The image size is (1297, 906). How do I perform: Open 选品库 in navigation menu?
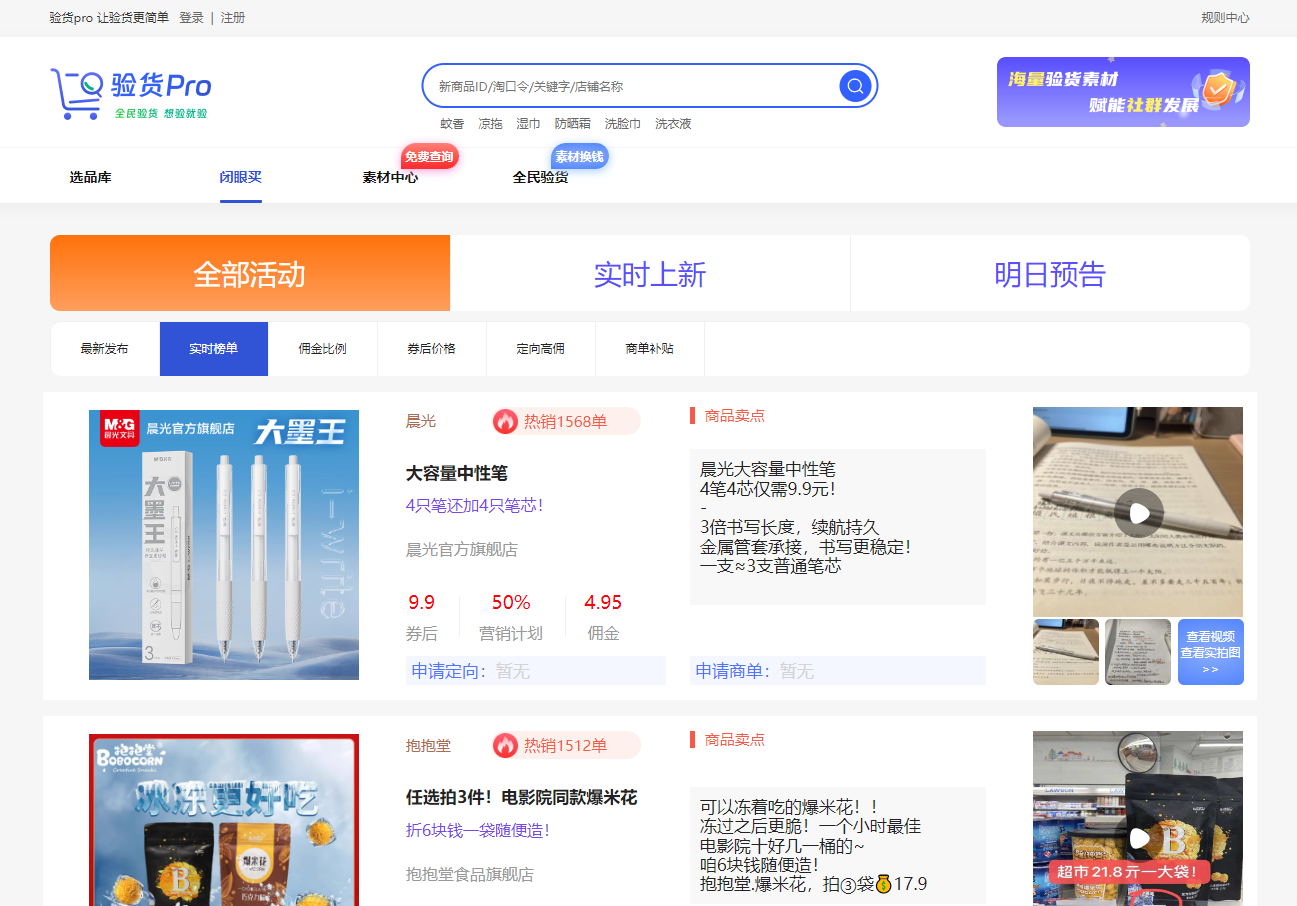point(90,177)
